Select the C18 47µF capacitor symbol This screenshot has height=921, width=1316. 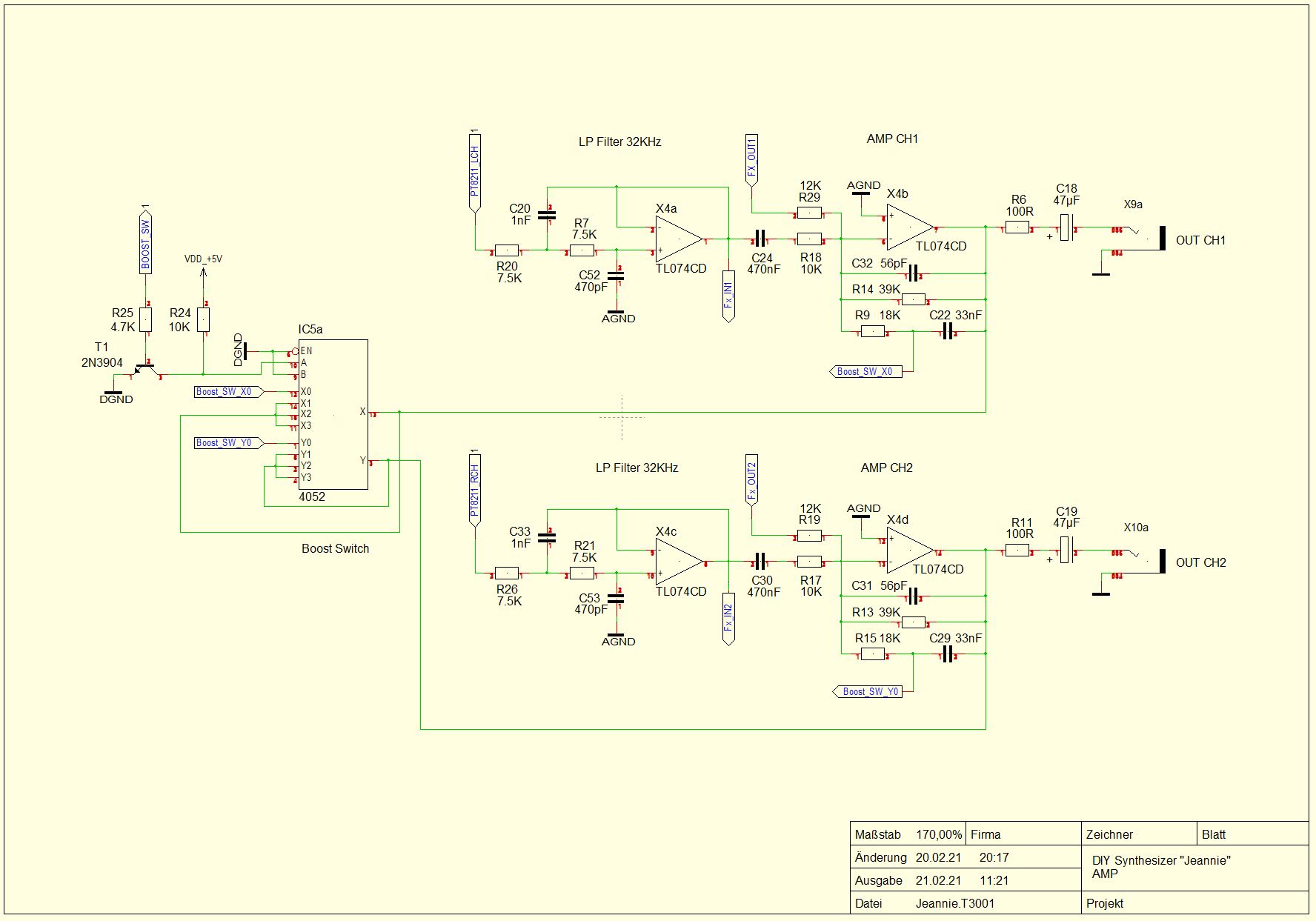(x=1066, y=227)
